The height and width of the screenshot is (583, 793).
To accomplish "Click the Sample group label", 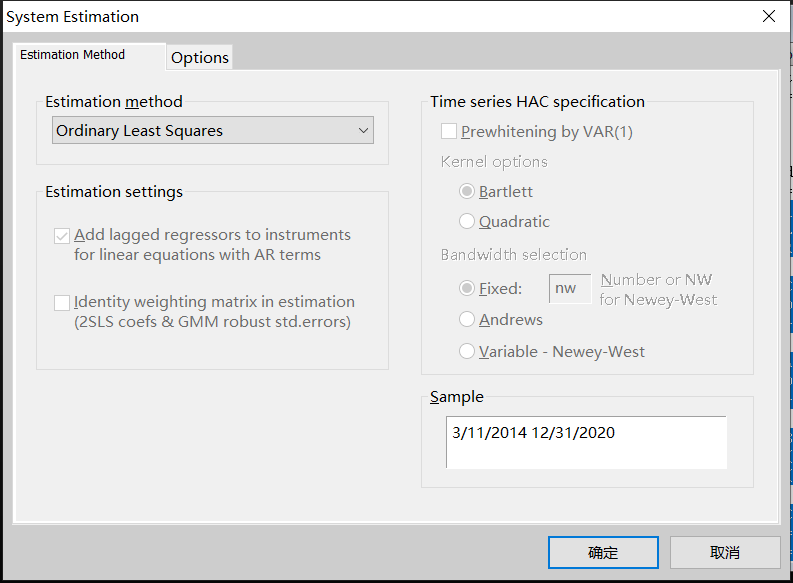I will coord(457,397).
